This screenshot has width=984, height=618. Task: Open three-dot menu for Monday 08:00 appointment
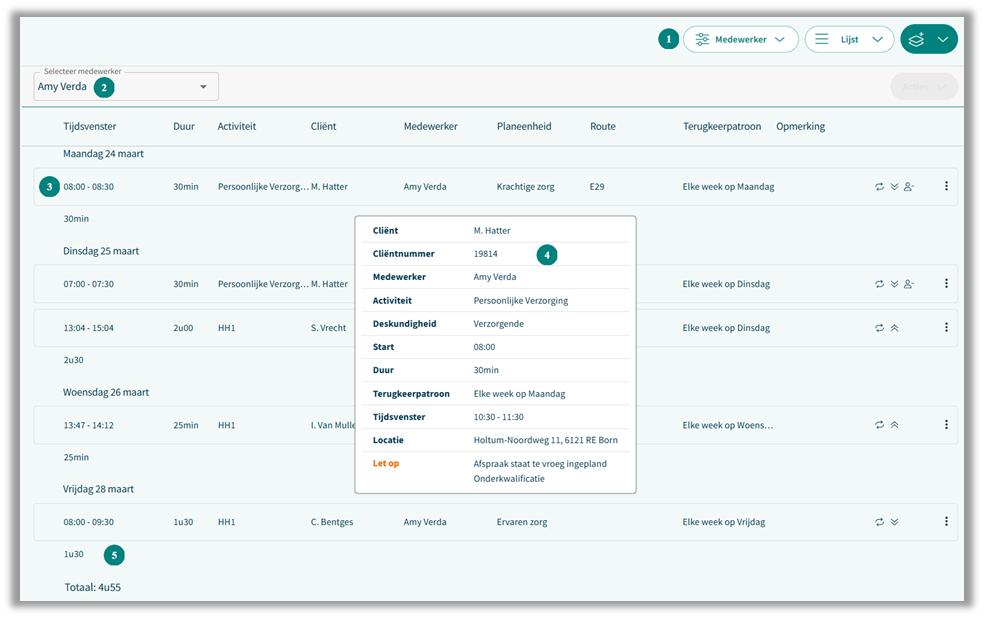(946, 186)
